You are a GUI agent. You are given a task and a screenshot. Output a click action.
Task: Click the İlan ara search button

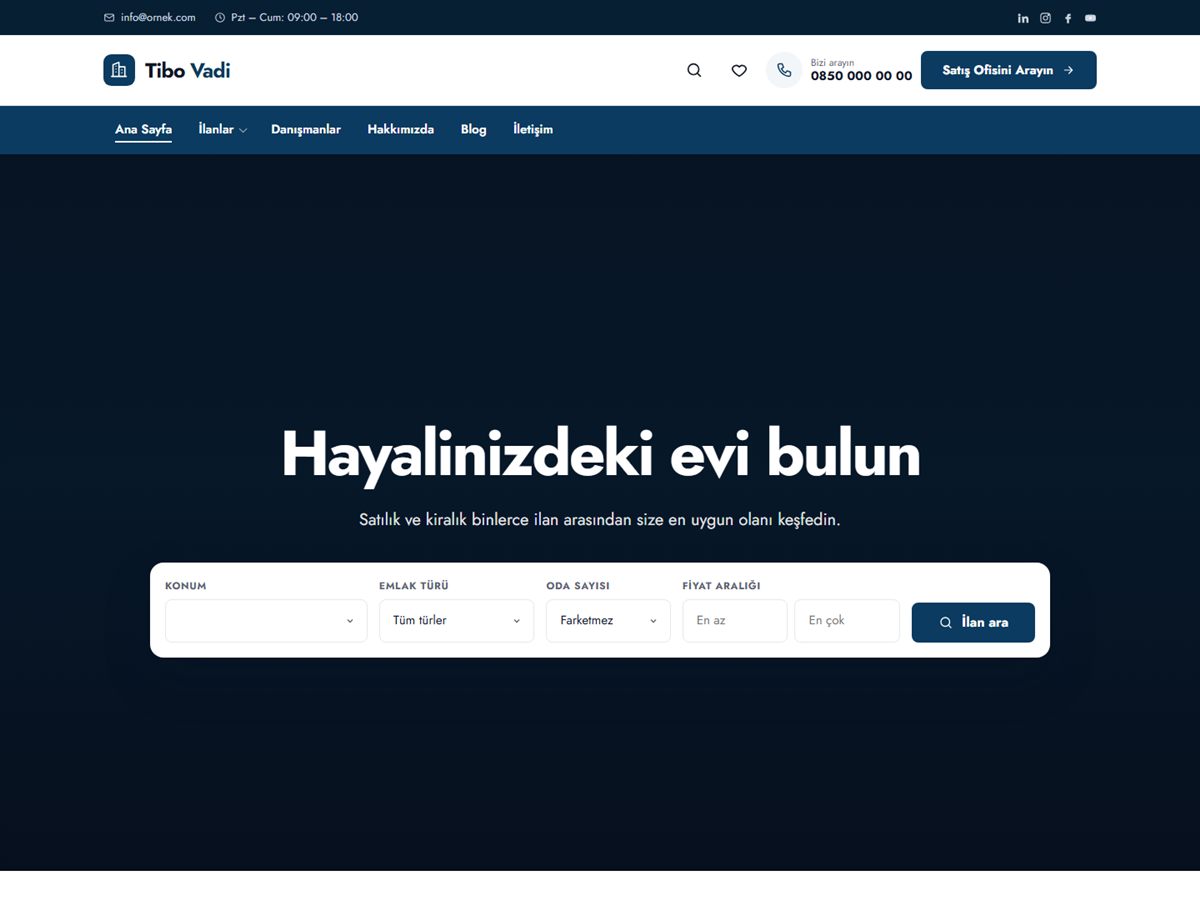[973, 622]
